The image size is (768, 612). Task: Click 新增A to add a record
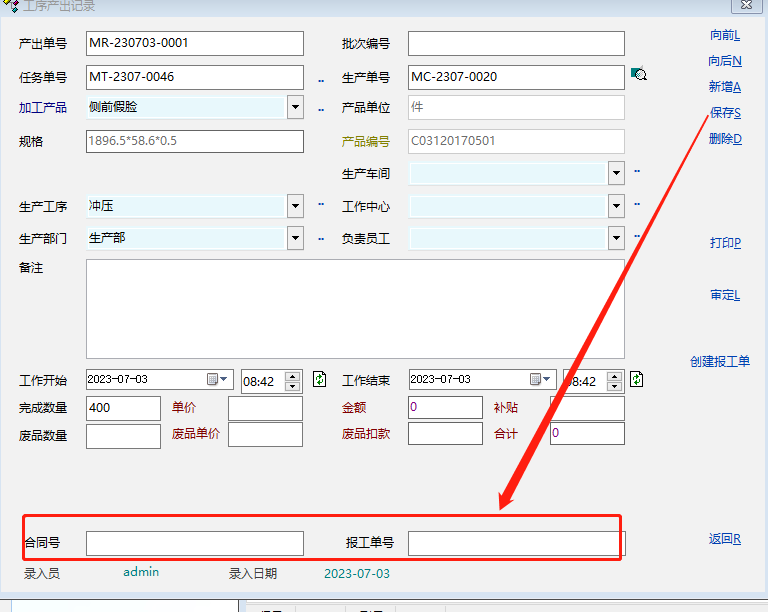725,87
